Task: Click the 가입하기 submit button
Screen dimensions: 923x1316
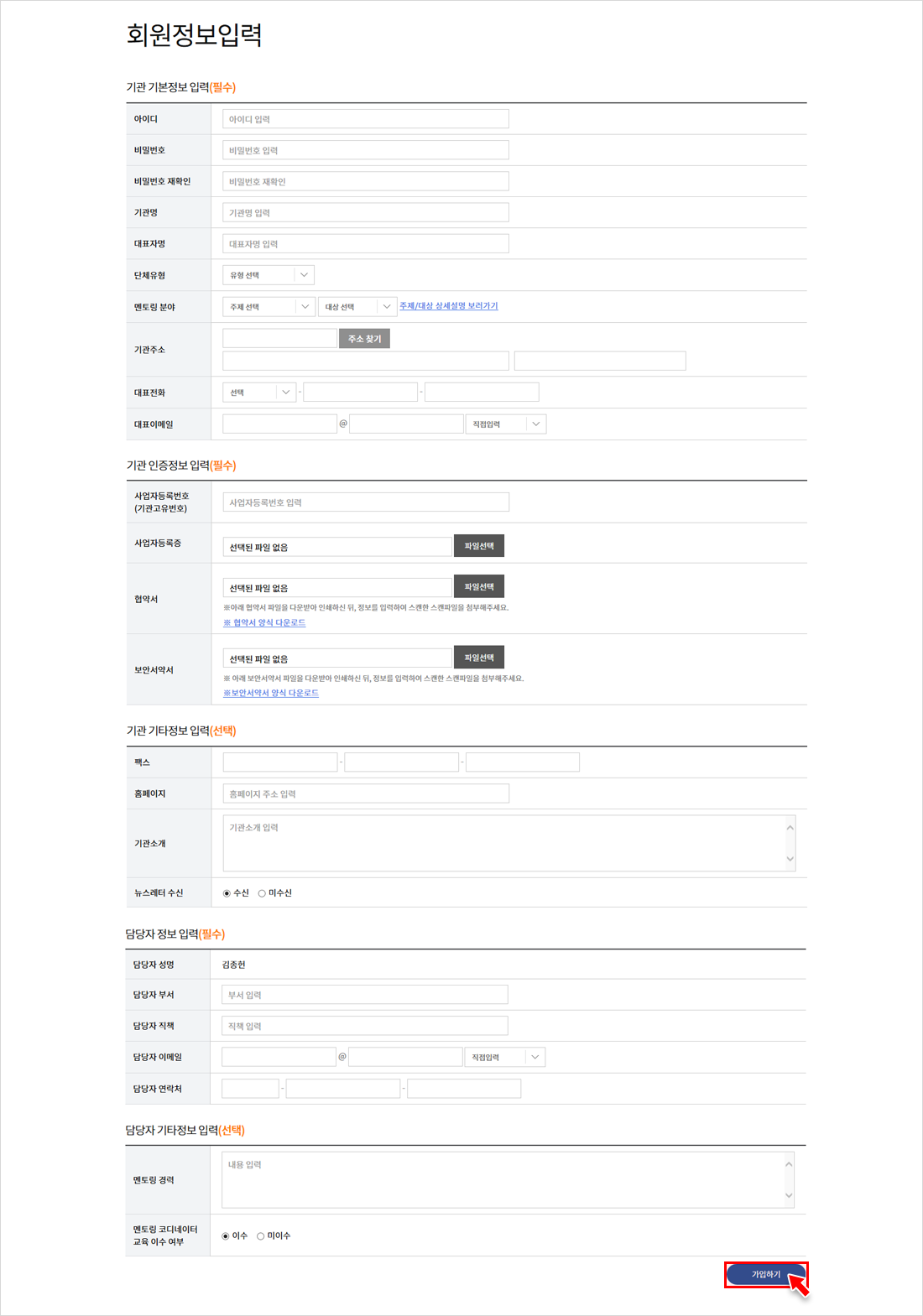Action: [x=765, y=1274]
